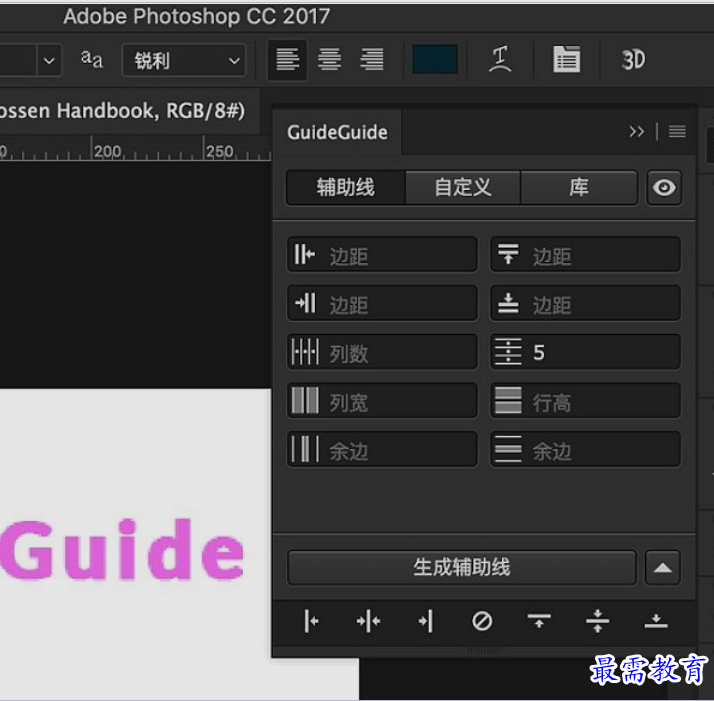Image resolution: width=714 pixels, height=701 pixels.
Task: Select the Handbook document tab
Action: pos(130,111)
